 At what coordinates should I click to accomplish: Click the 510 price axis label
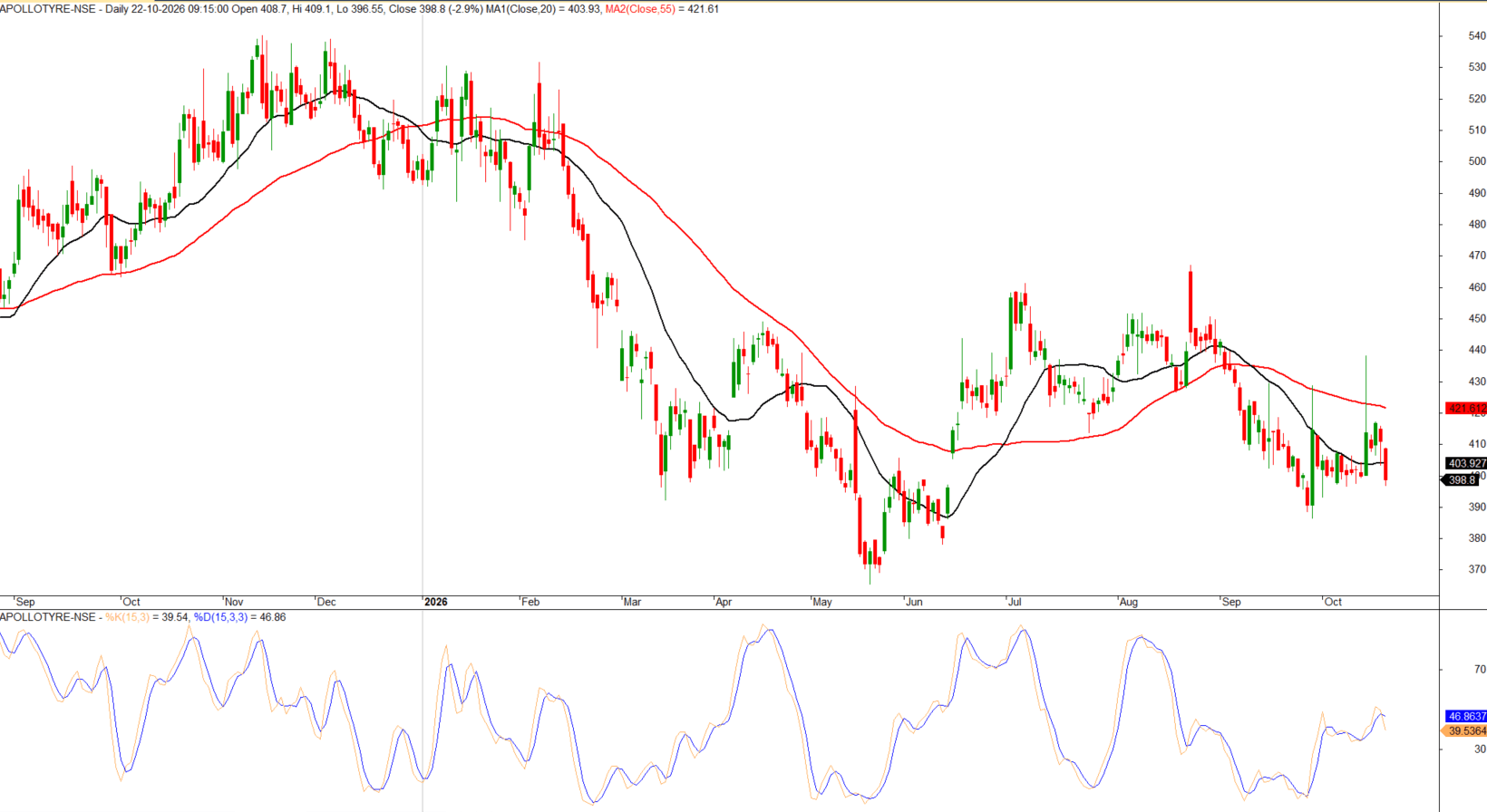click(x=1477, y=130)
